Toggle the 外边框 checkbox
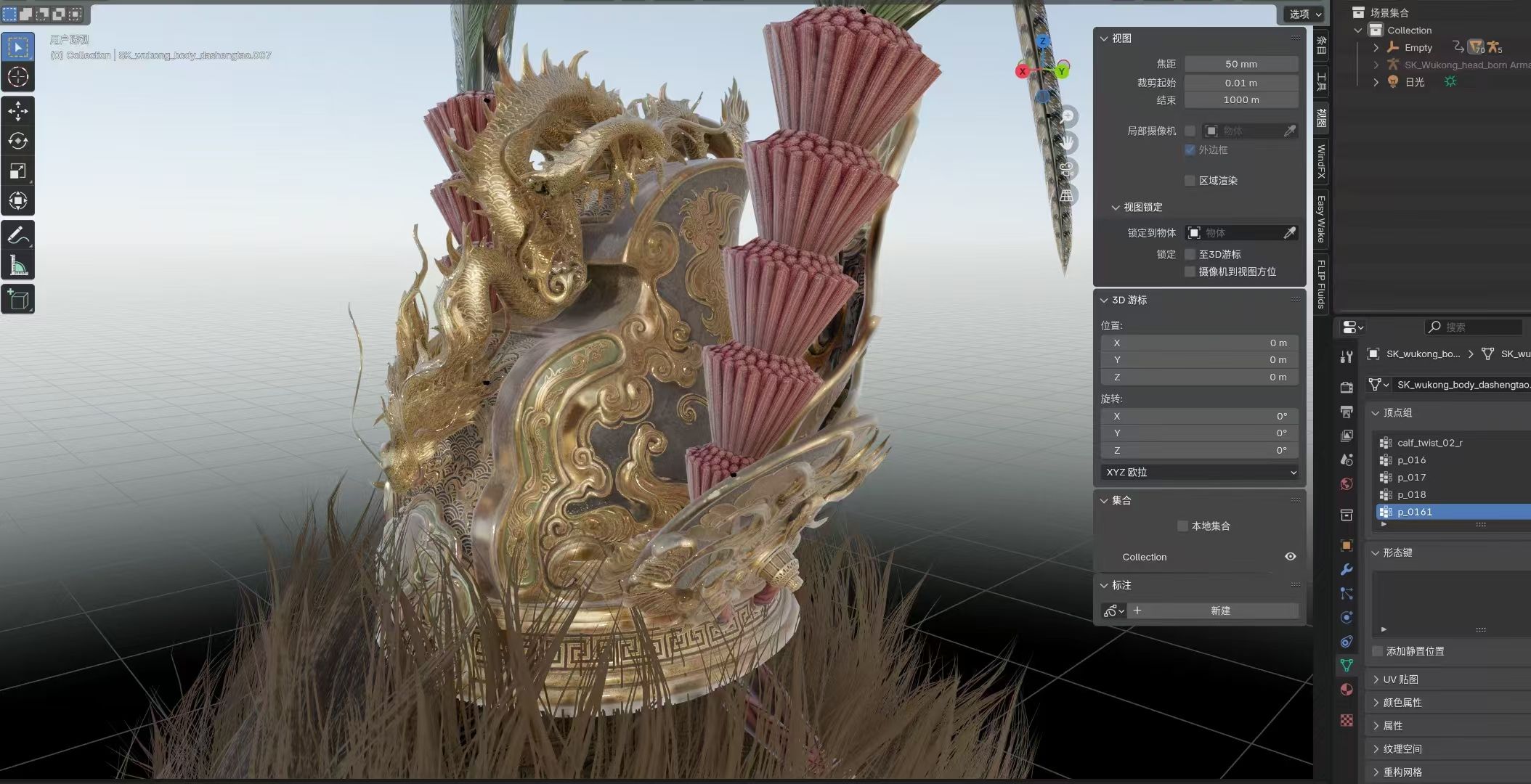1531x784 pixels. (1190, 150)
